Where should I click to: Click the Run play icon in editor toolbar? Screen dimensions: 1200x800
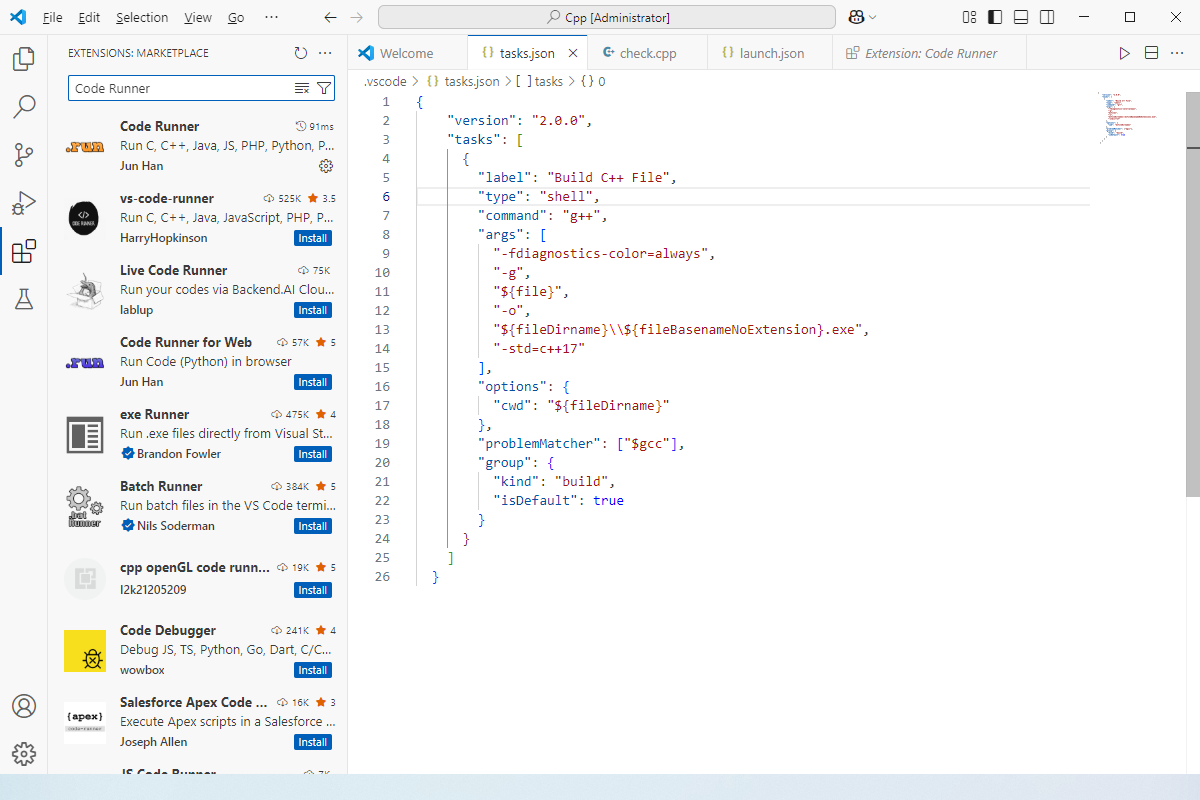(x=1125, y=53)
